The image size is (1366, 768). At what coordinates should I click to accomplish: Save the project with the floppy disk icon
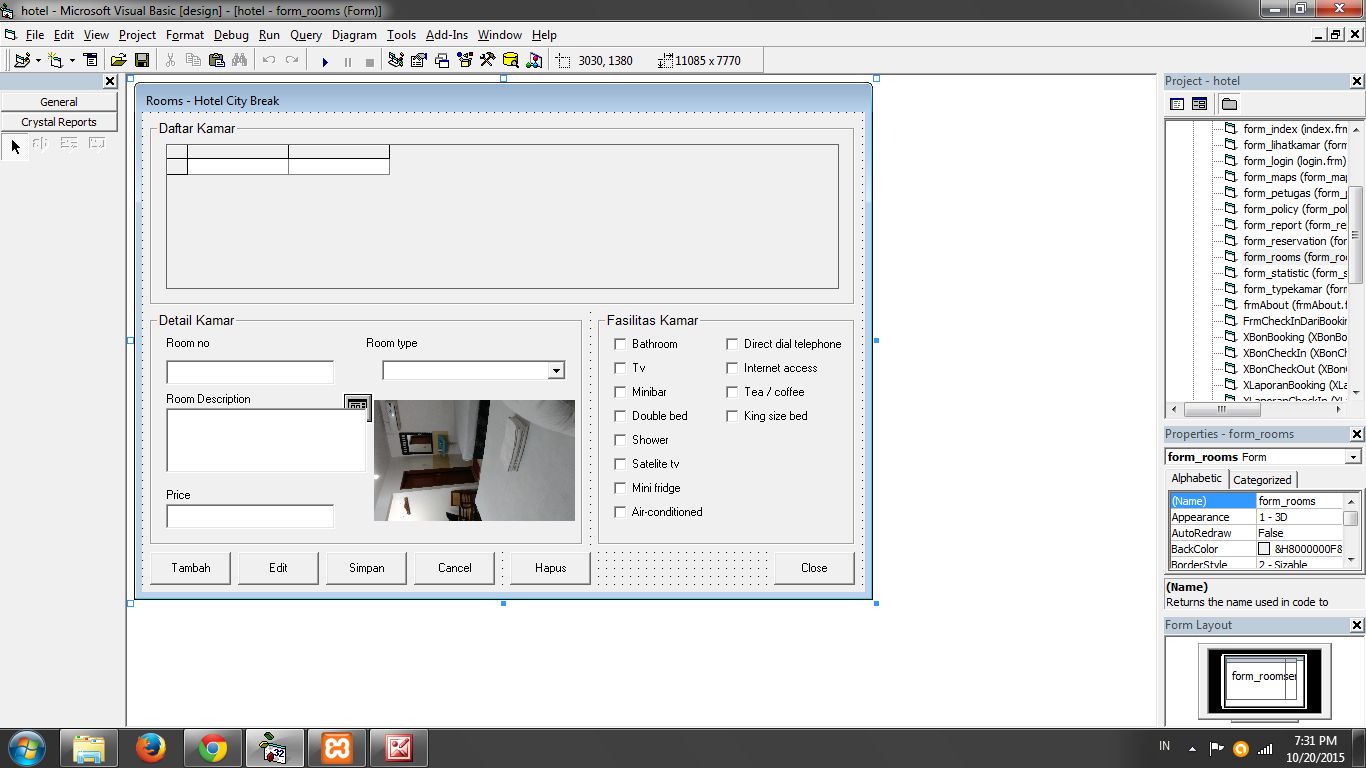[x=142, y=61]
